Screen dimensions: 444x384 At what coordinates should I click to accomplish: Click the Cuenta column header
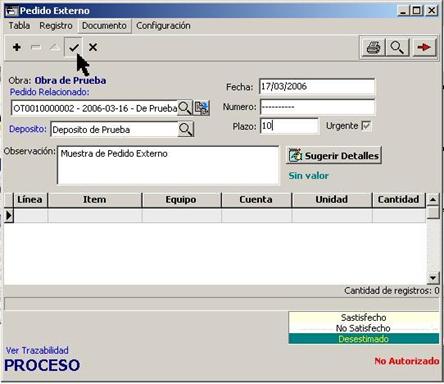coord(256,200)
